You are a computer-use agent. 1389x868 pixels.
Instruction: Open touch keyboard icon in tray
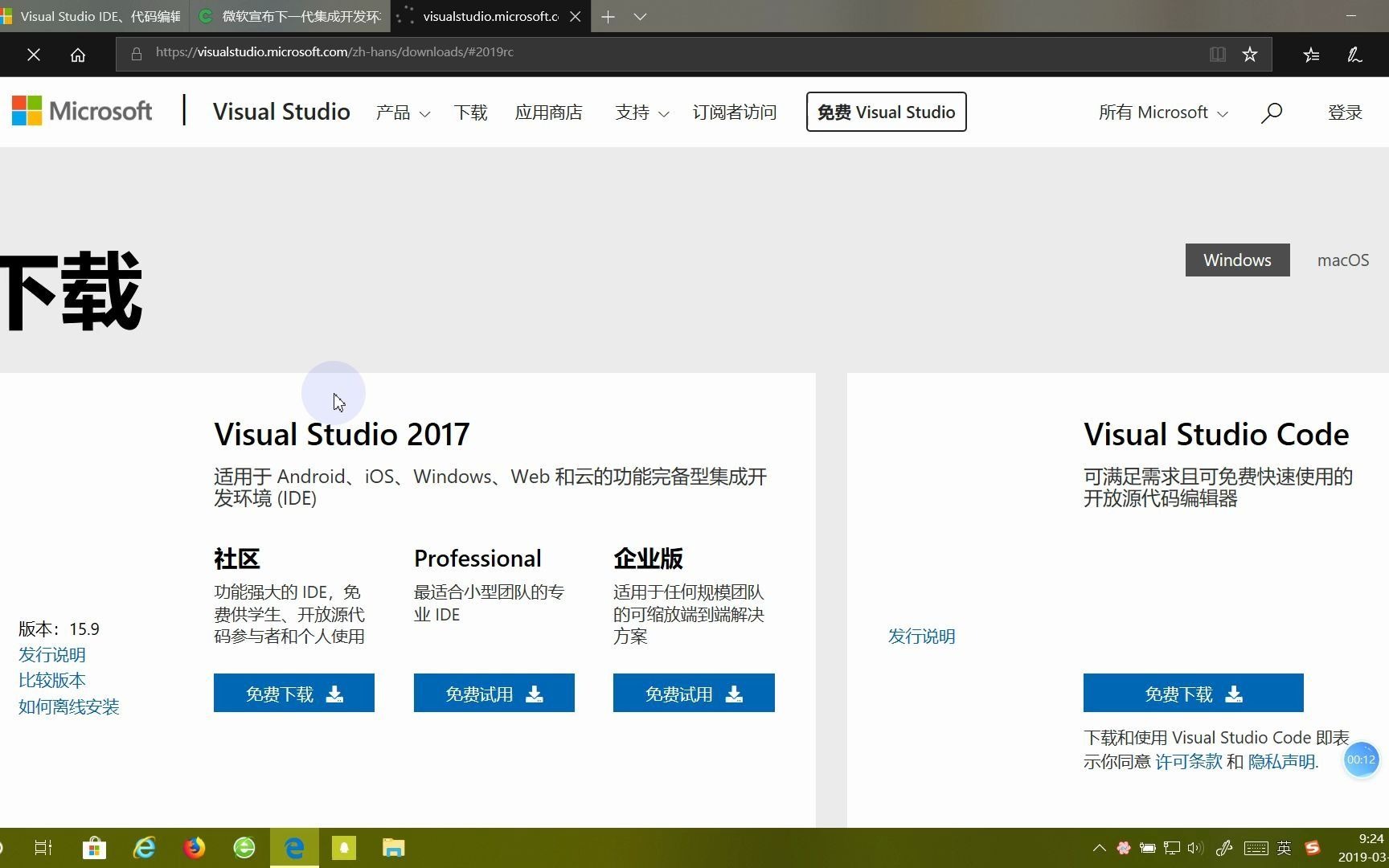tap(1256, 848)
